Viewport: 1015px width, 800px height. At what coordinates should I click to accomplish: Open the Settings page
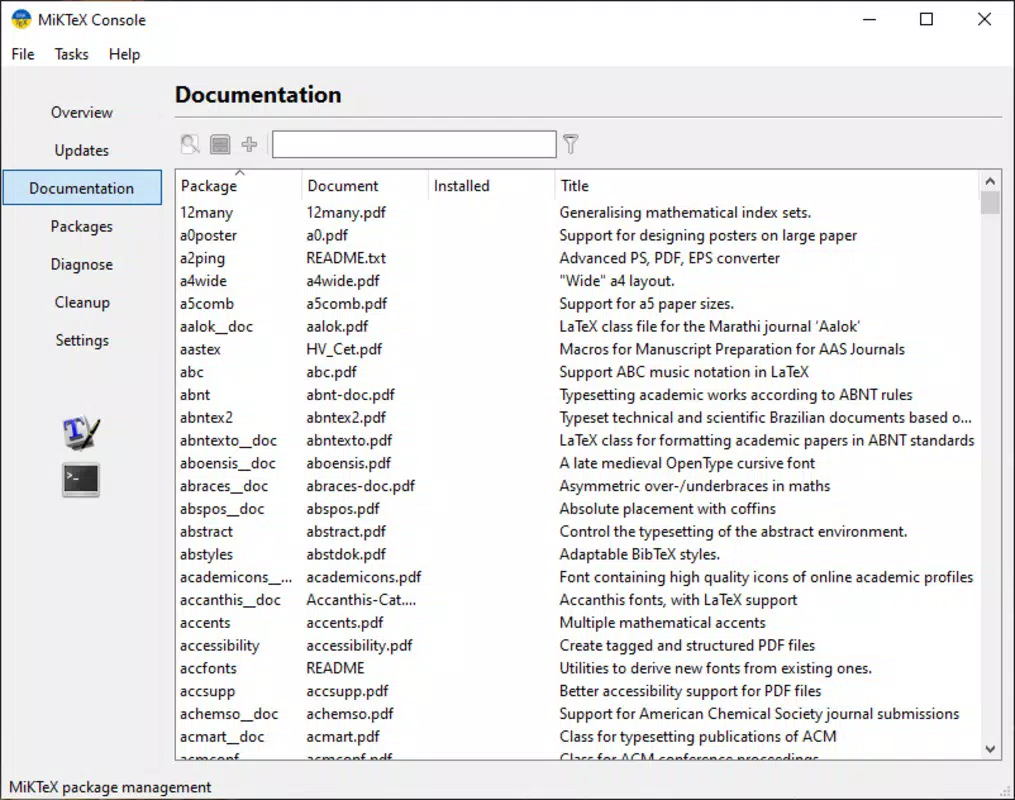point(82,340)
